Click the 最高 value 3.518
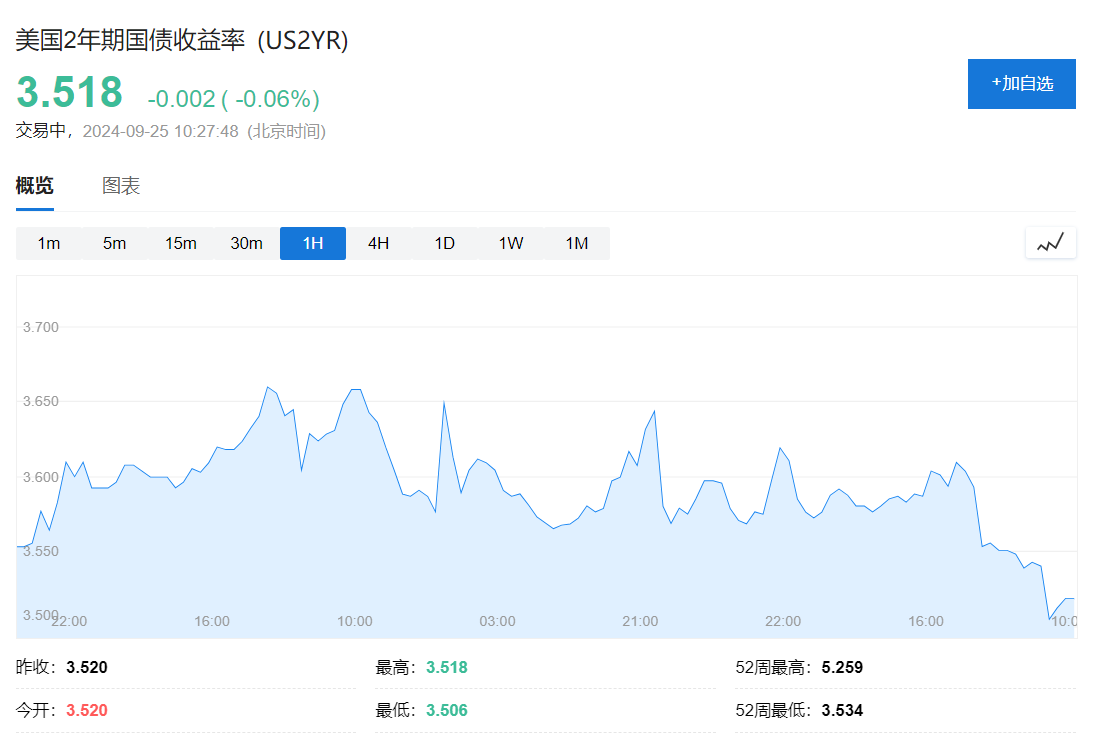The height and width of the screenshot is (737, 1100). [447, 667]
